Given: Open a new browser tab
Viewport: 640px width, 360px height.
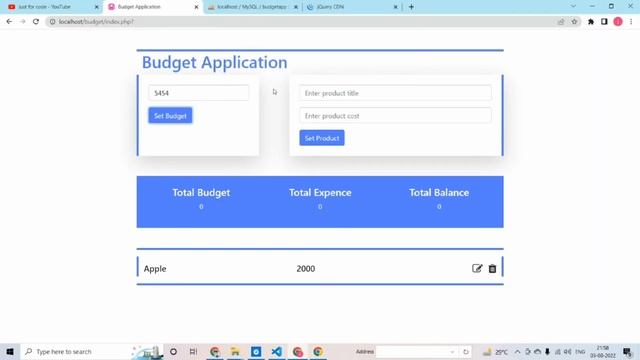Looking at the screenshot, I should pos(411,7).
